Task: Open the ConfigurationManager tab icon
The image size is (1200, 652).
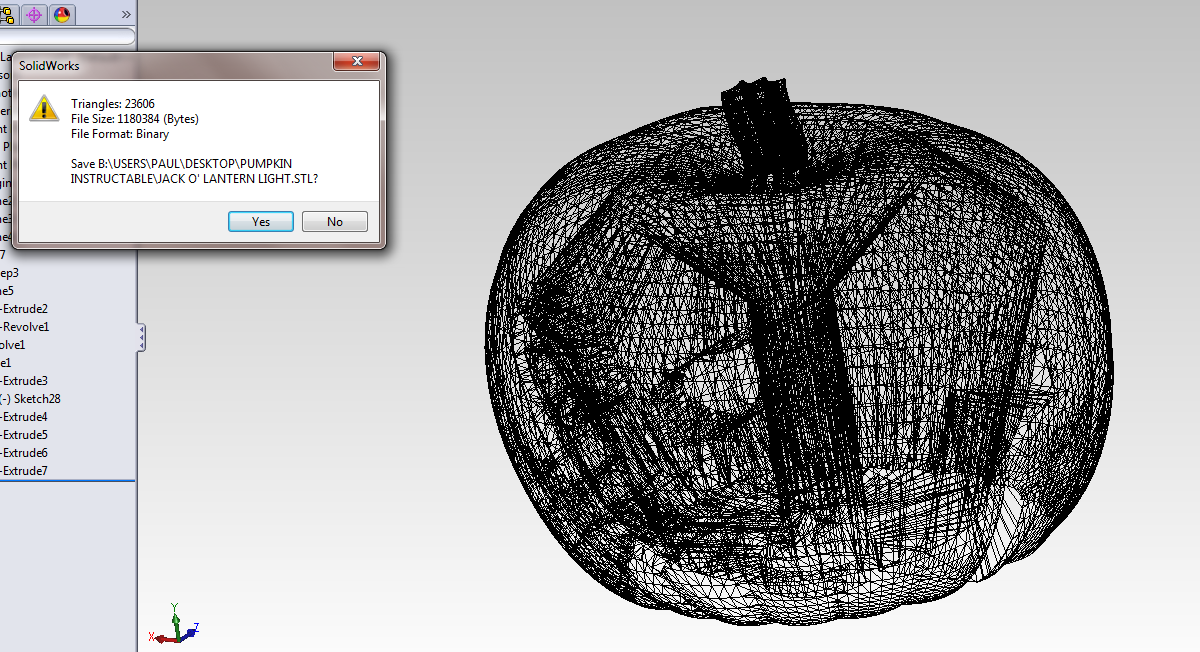Action: pyautogui.click(x=8, y=14)
